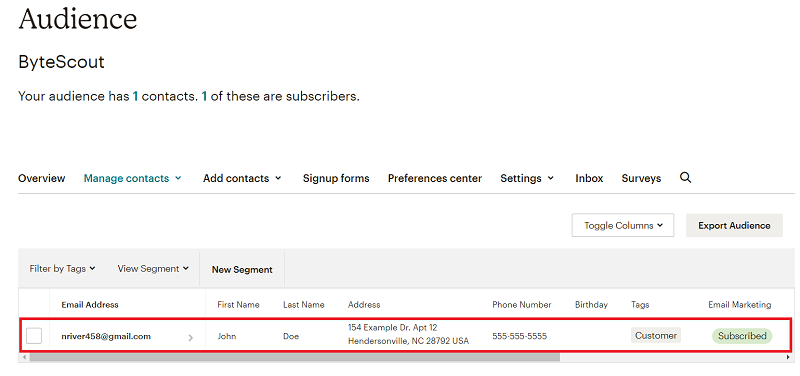Expand the Filter by Tags menu
Viewport: 800px width, 376px height.
62,268
